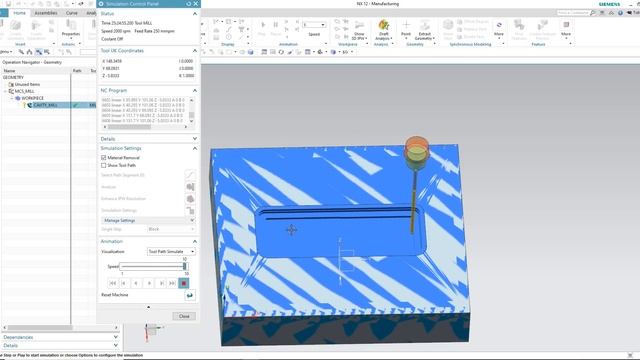640x360 pixels.
Task: Click the command finder search field
Action: [573, 13]
